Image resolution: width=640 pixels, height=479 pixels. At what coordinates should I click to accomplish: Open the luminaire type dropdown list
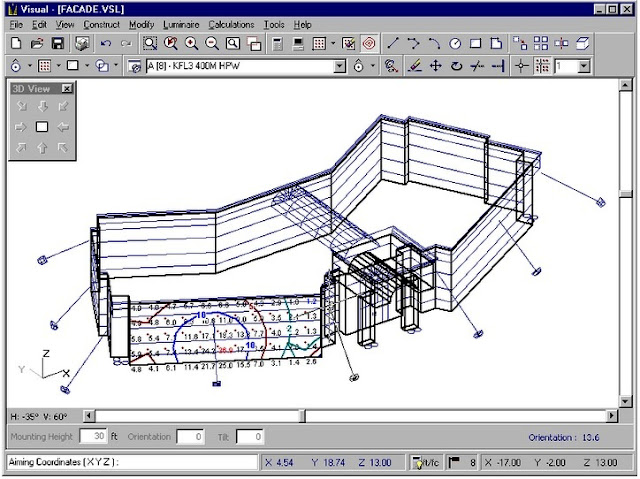tap(340, 66)
